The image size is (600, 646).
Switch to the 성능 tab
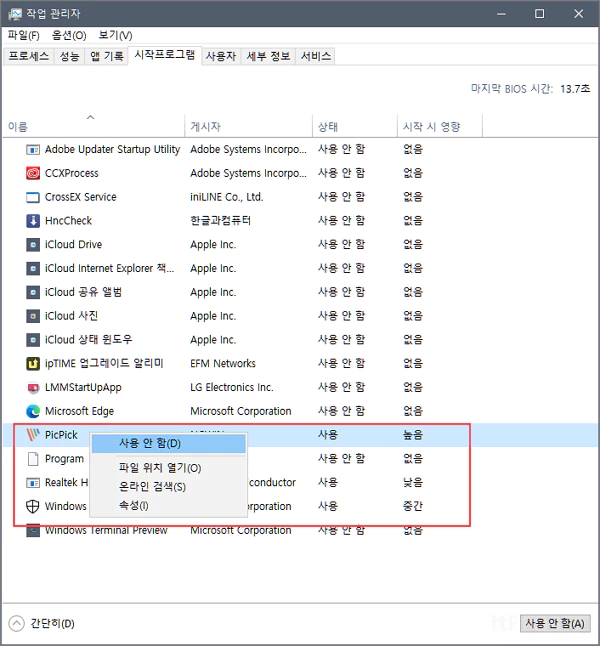click(x=69, y=56)
